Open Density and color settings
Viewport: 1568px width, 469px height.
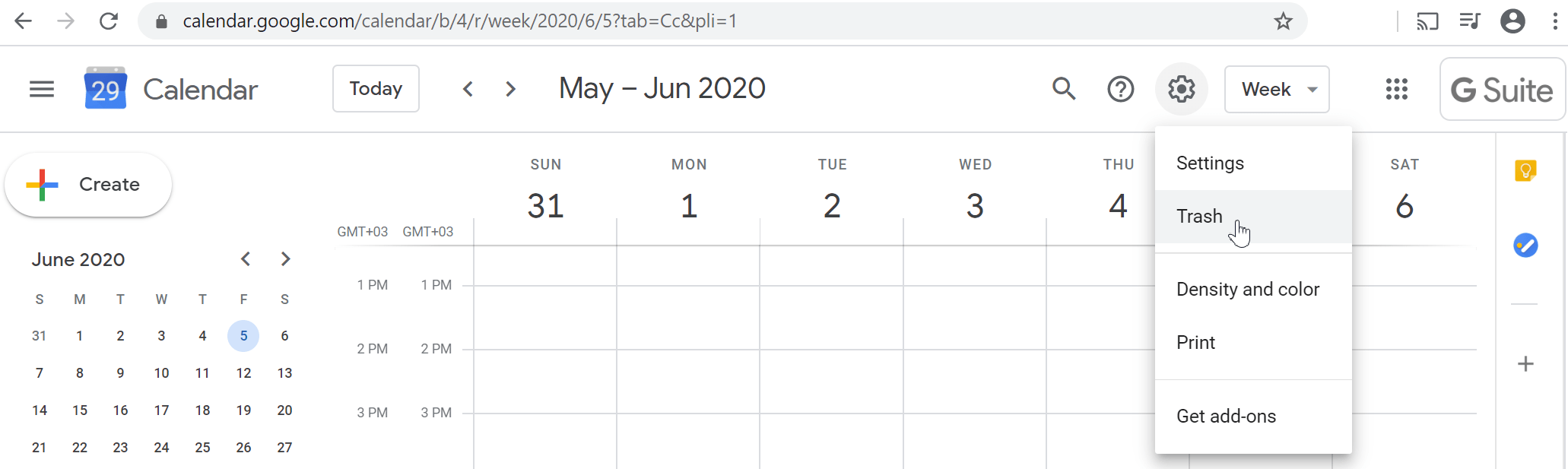1248,289
